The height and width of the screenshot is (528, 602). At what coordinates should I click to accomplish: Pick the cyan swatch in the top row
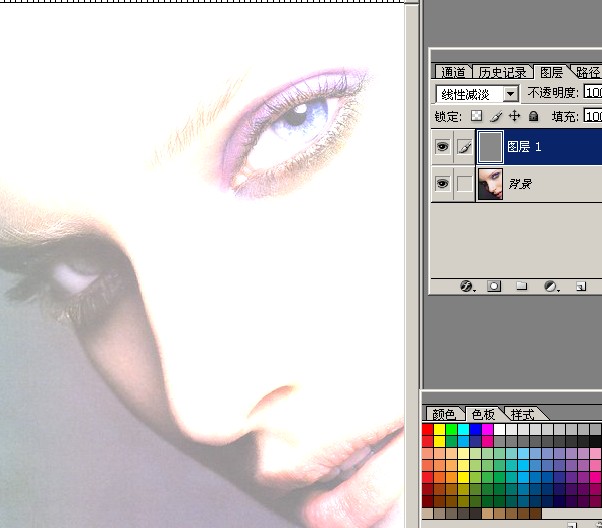click(463, 429)
